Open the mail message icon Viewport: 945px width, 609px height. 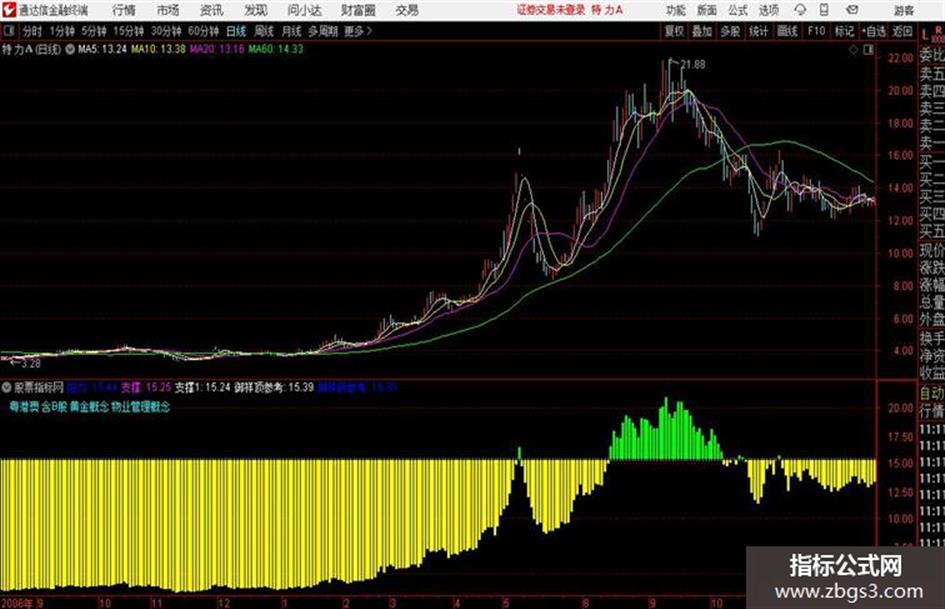click(852, 10)
